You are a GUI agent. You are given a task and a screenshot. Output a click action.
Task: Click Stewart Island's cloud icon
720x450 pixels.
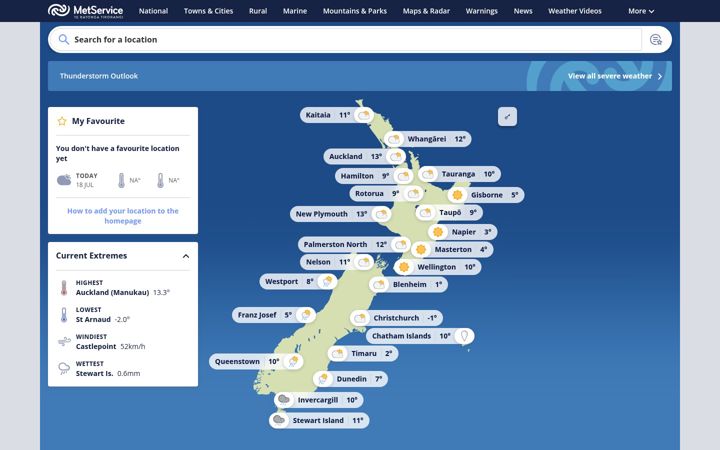point(279,420)
